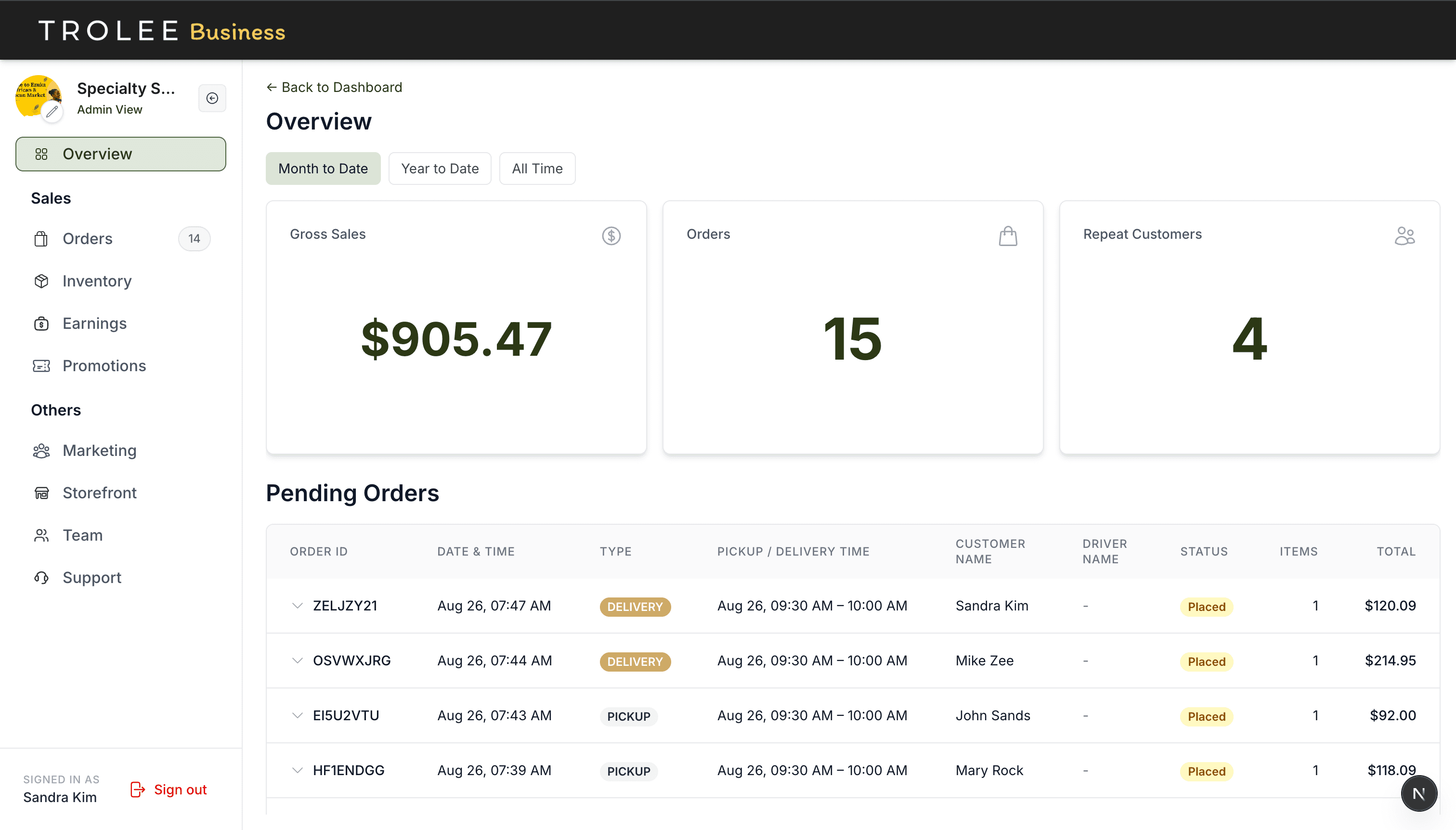1456x830 pixels.
Task: Click the Marketing people icon
Action: (41, 451)
